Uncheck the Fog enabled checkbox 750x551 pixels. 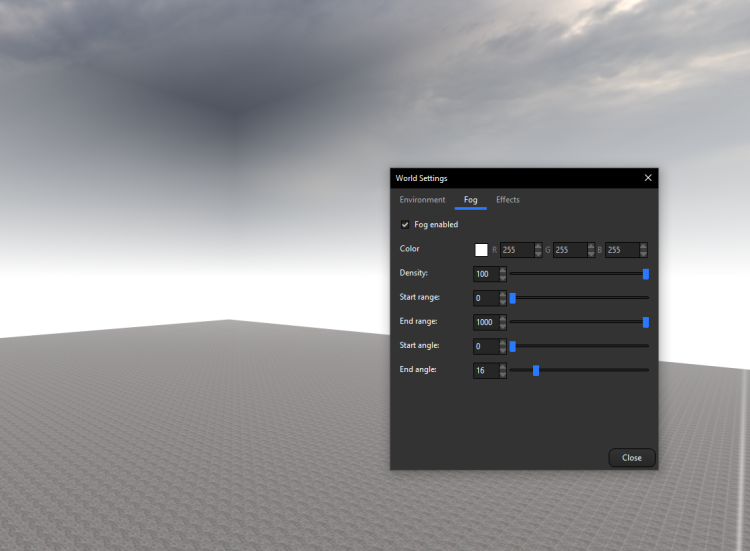[405, 225]
